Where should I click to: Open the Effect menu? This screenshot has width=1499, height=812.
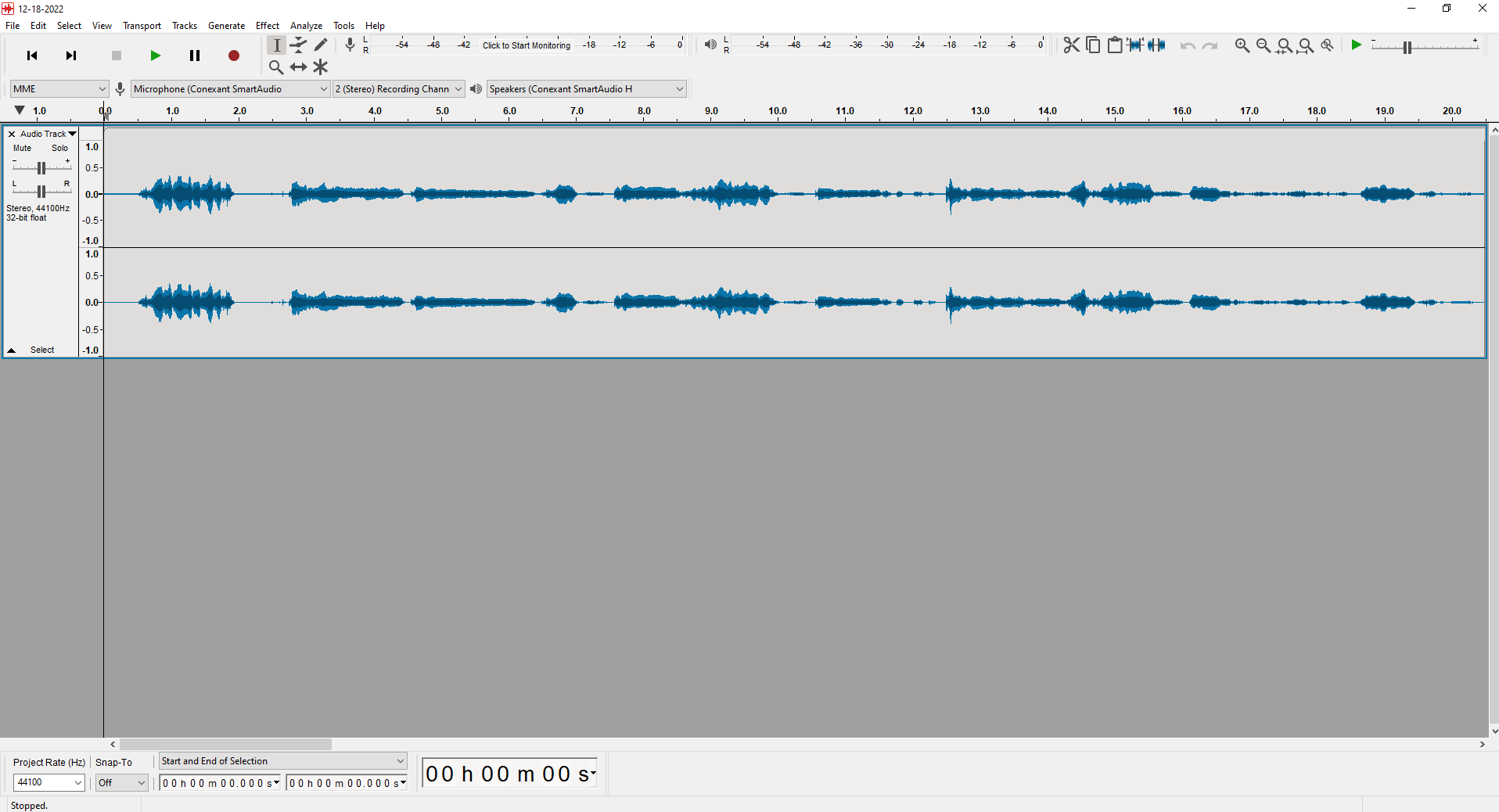click(267, 26)
